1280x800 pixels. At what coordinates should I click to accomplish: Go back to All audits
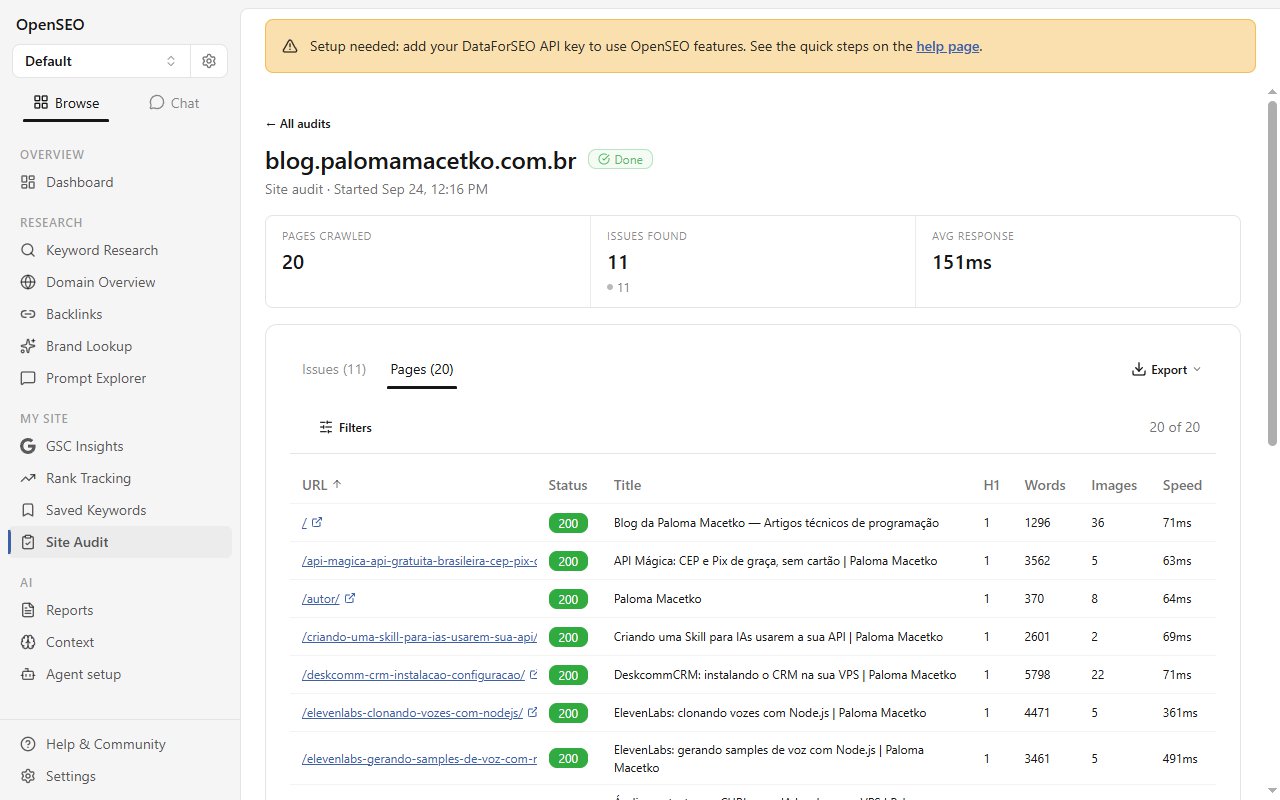click(x=298, y=124)
